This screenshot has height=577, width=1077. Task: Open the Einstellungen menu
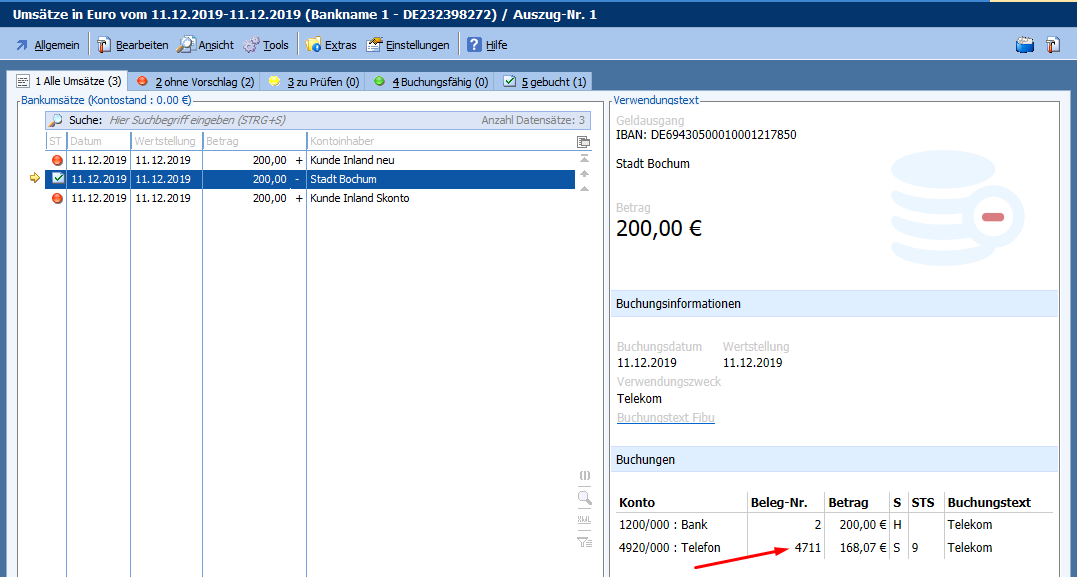(408, 45)
